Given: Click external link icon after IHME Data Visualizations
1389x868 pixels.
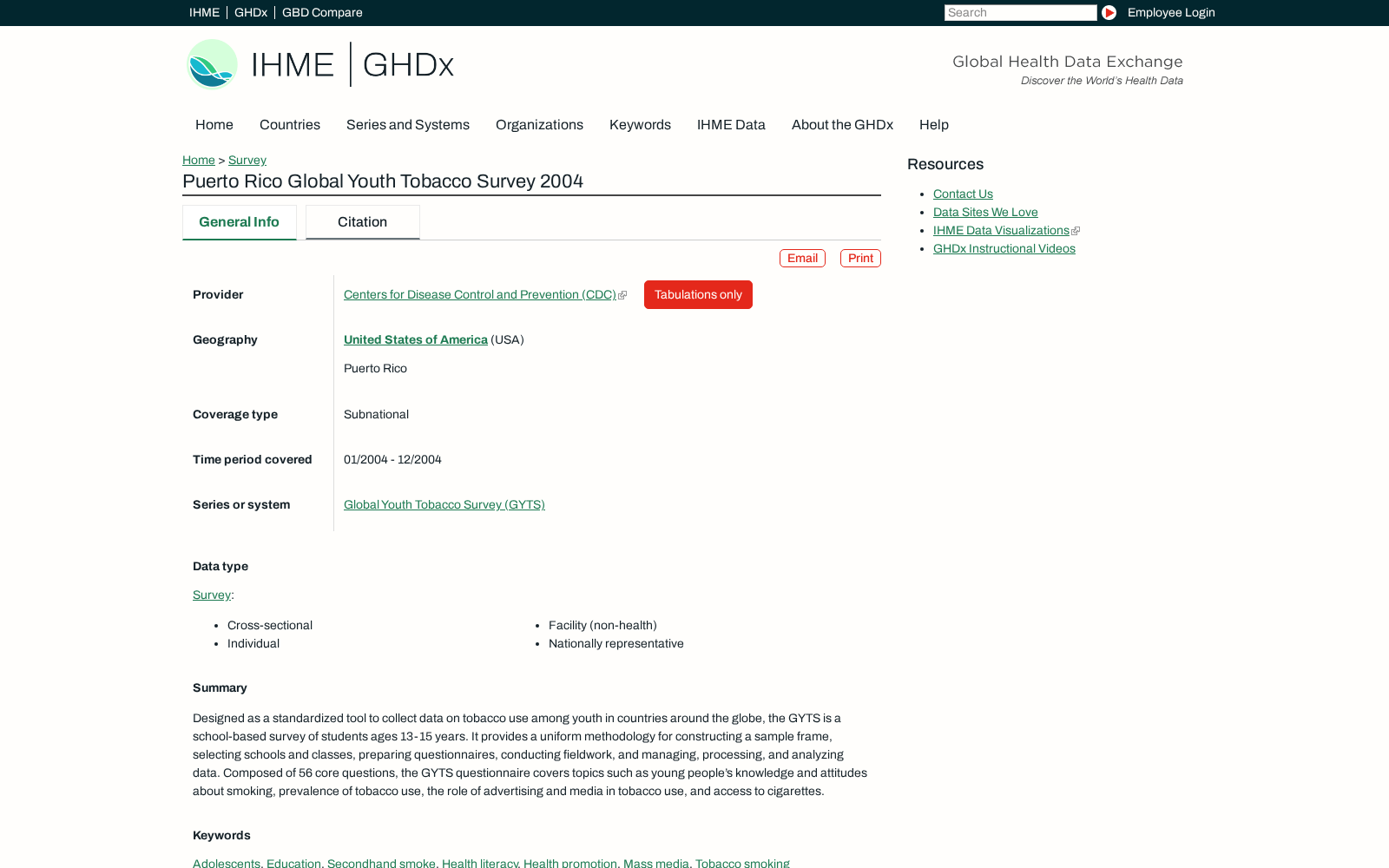Looking at the screenshot, I should (1076, 231).
